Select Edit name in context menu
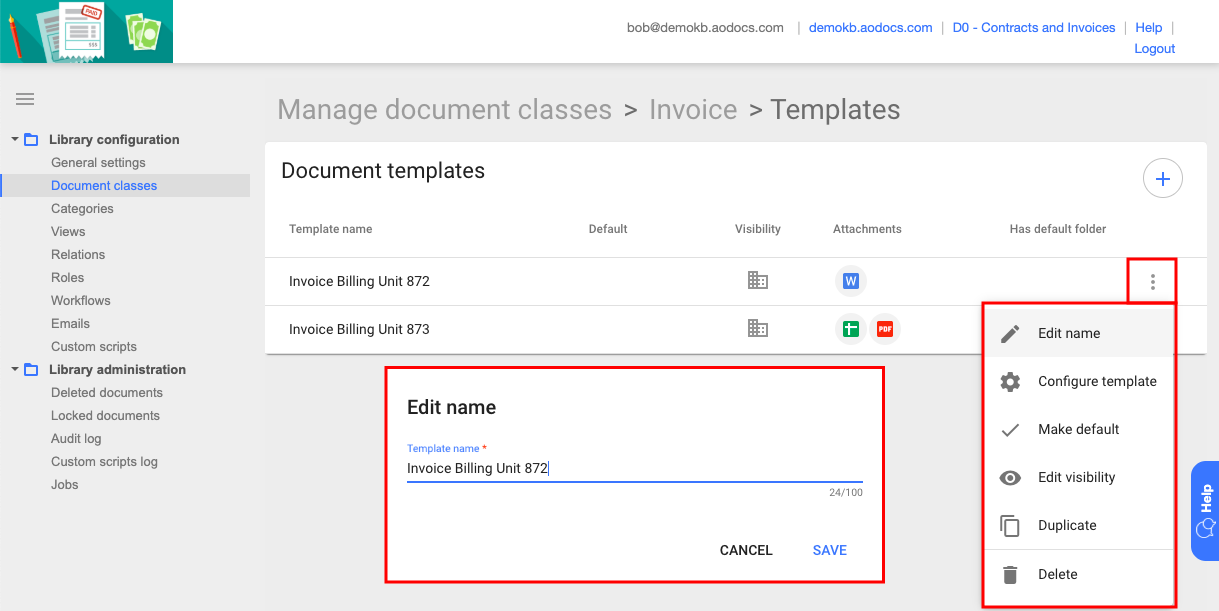Image resolution: width=1219 pixels, height=611 pixels. (1079, 333)
